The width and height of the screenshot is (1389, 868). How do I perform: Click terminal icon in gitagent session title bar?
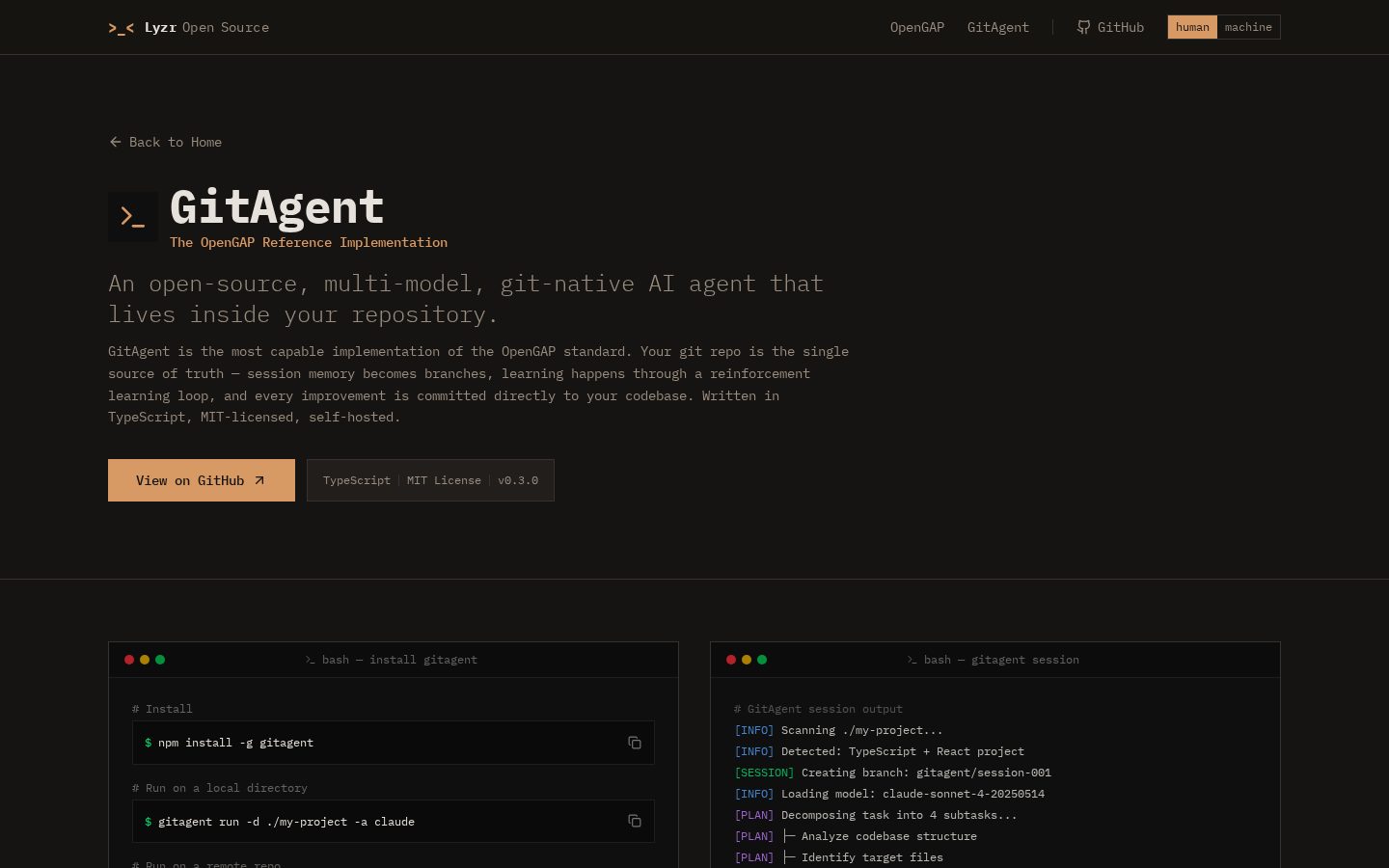(x=912, y=660)
